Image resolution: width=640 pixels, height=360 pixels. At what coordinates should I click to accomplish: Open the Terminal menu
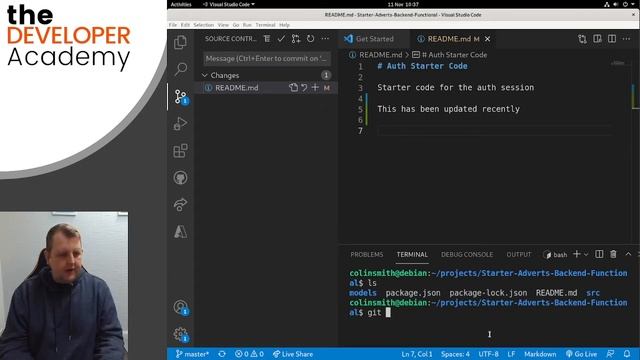266,25
